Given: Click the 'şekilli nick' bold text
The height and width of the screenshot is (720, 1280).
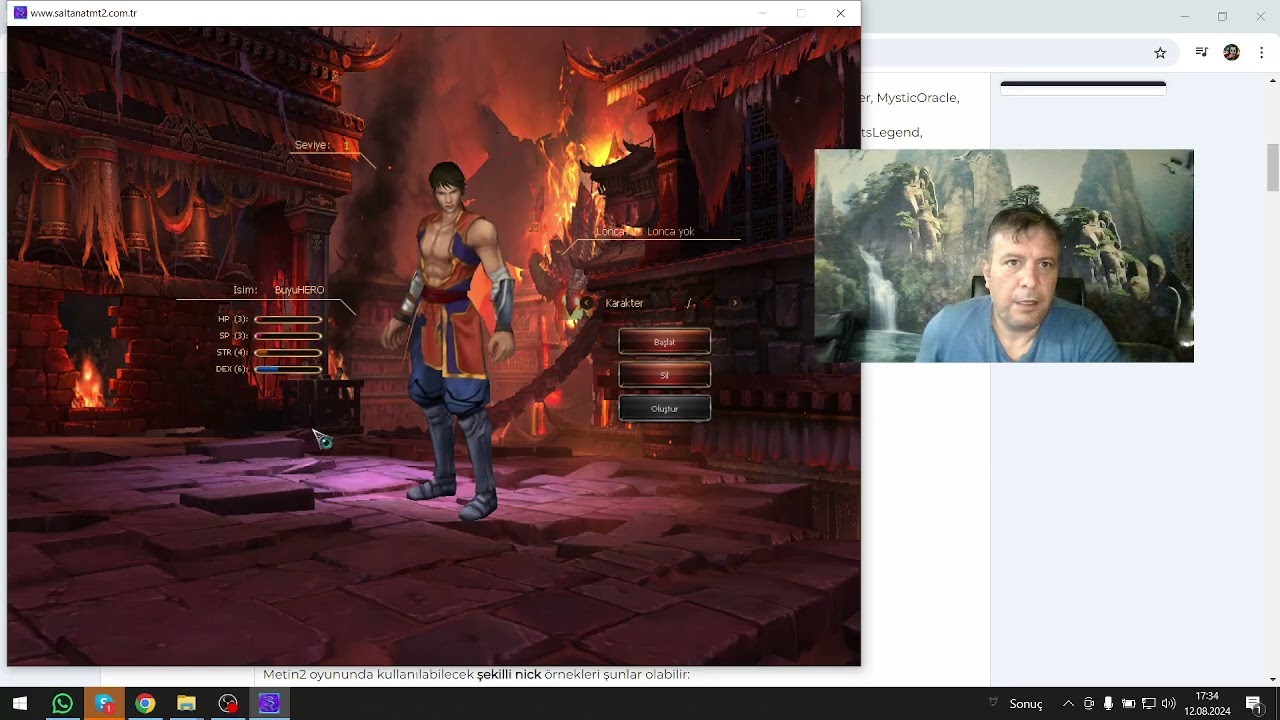Looking at the screenshot, I should (x=509, y=675).
